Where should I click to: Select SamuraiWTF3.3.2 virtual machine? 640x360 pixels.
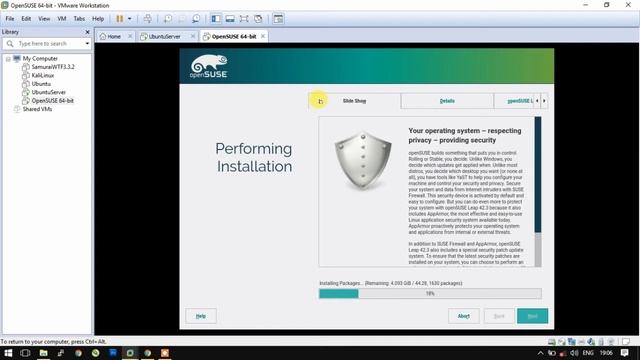(53, 67)
